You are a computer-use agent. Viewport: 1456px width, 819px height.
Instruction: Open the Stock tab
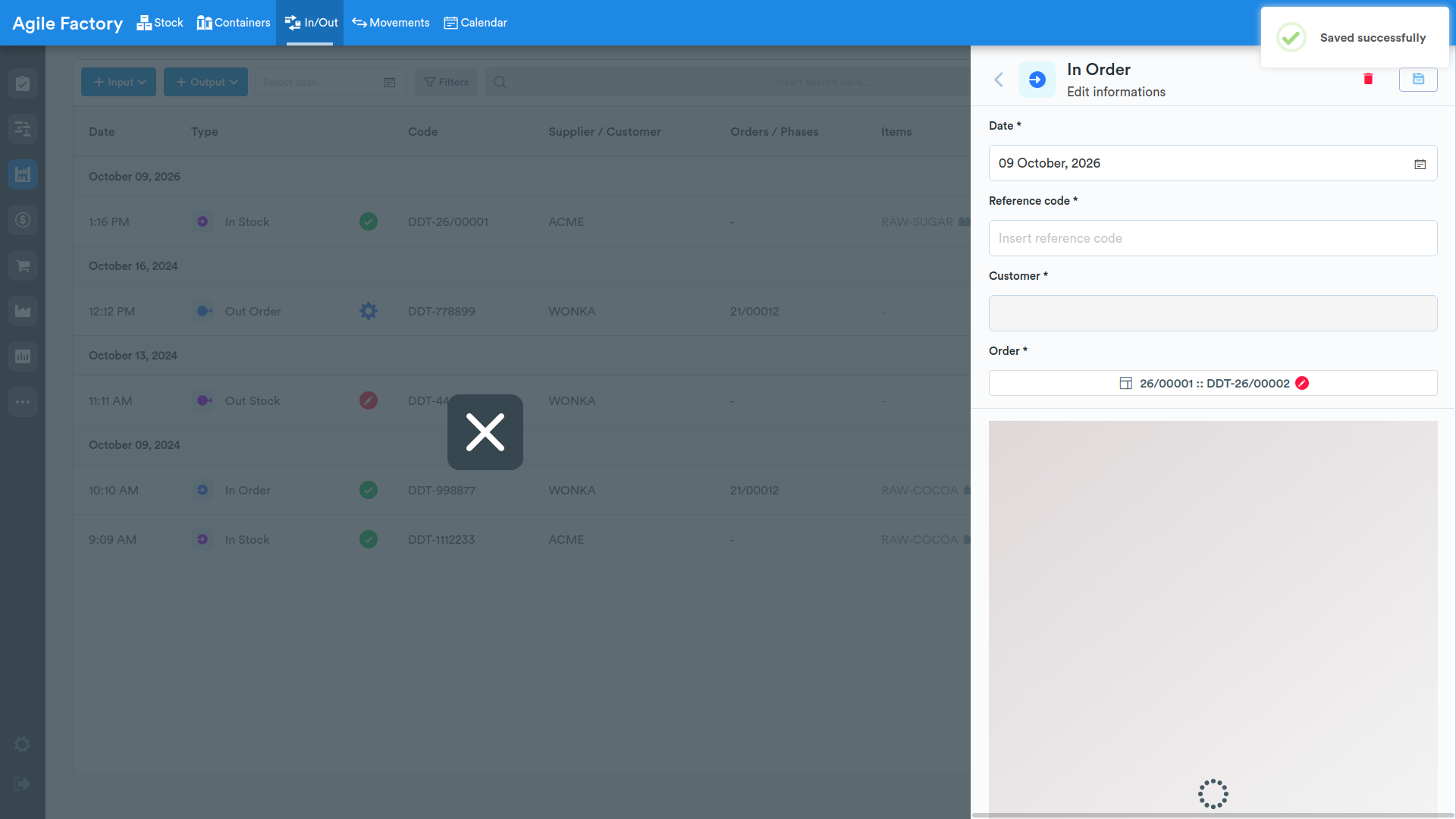coord(160,23)
